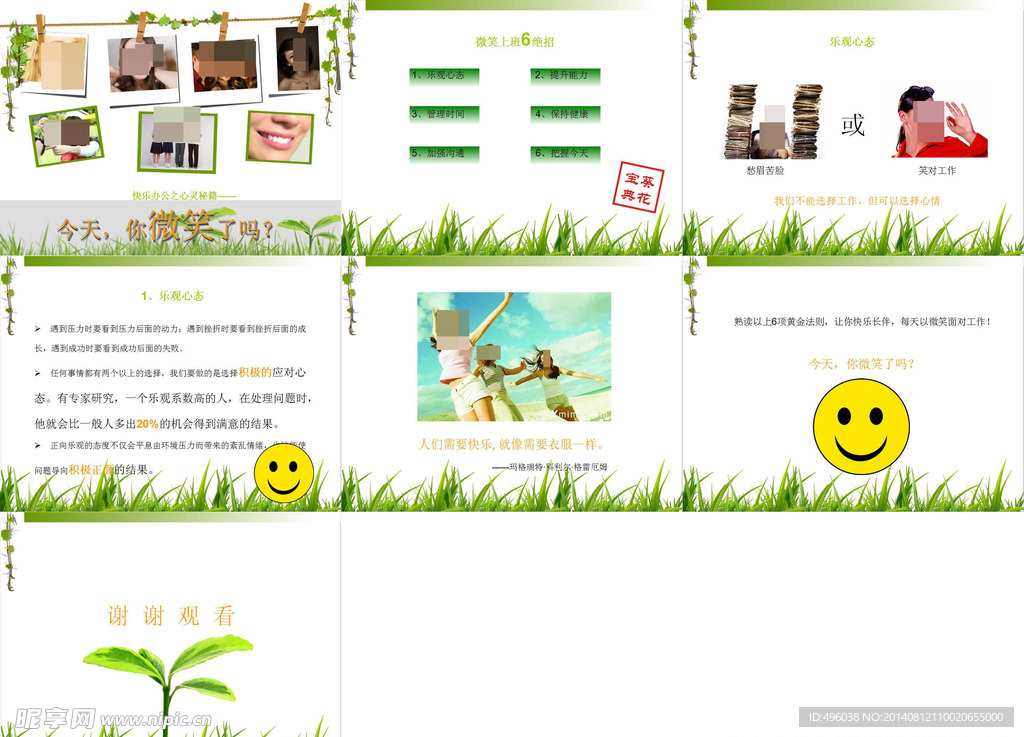Select the 谢谢观看 heading text
The image size is (1024, 737).
[x=172, y=616]
